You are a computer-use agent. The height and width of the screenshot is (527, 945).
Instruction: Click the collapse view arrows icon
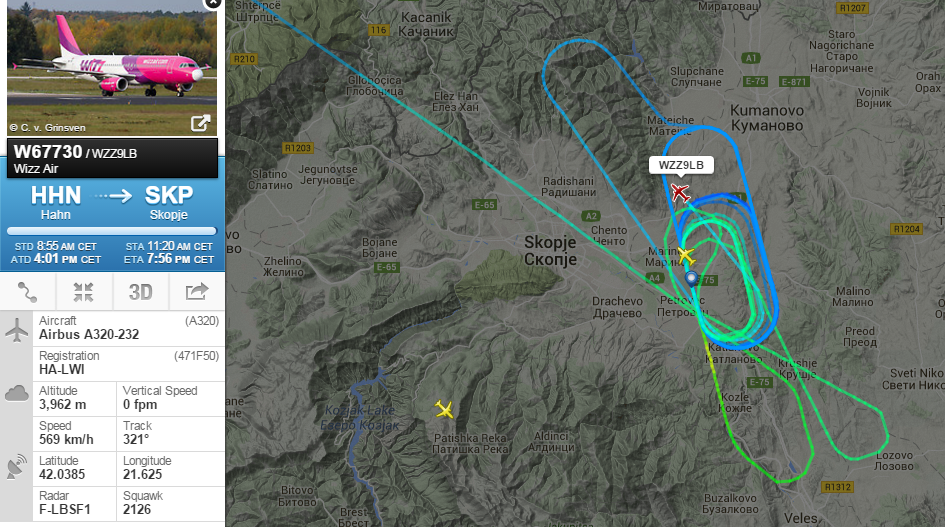point(84,292)
